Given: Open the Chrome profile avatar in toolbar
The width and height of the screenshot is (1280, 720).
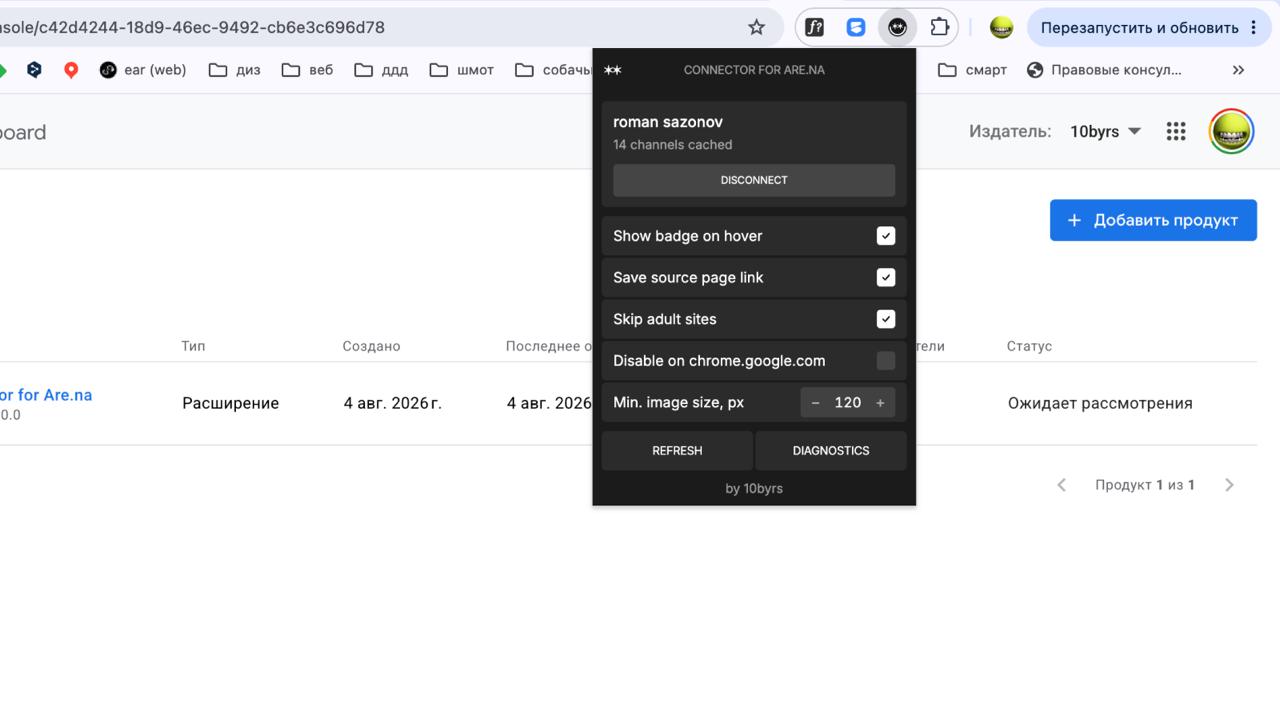Looking at the screenshot, I should [1001, 28].
